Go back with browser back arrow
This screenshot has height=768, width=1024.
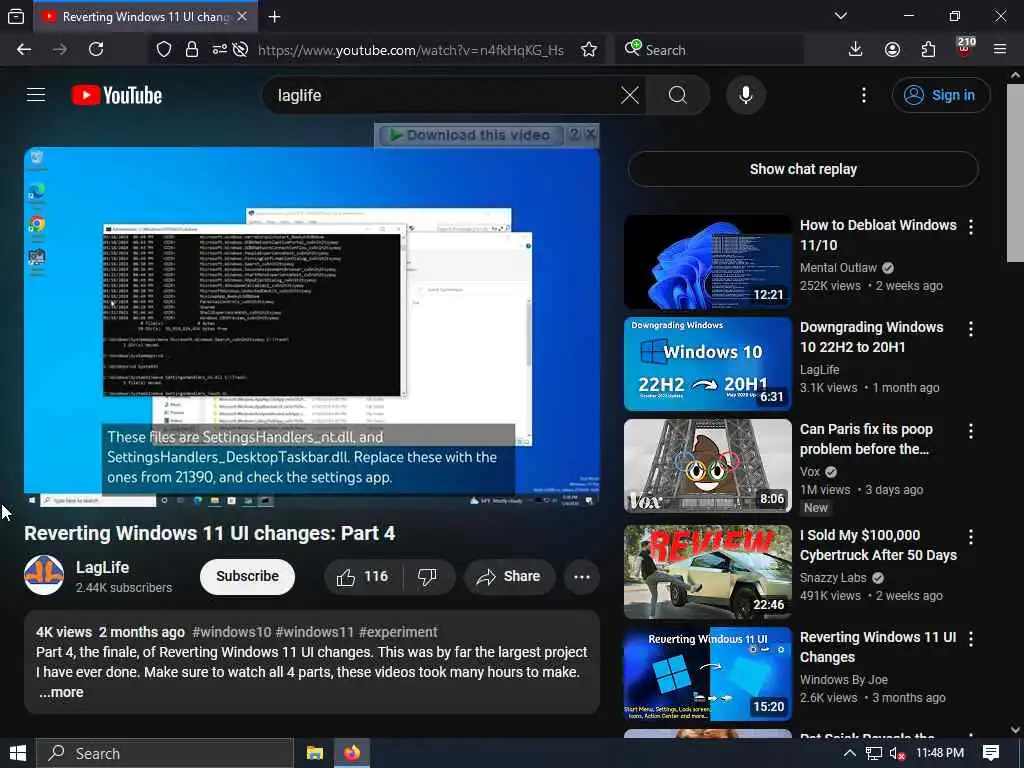(24, 50)
